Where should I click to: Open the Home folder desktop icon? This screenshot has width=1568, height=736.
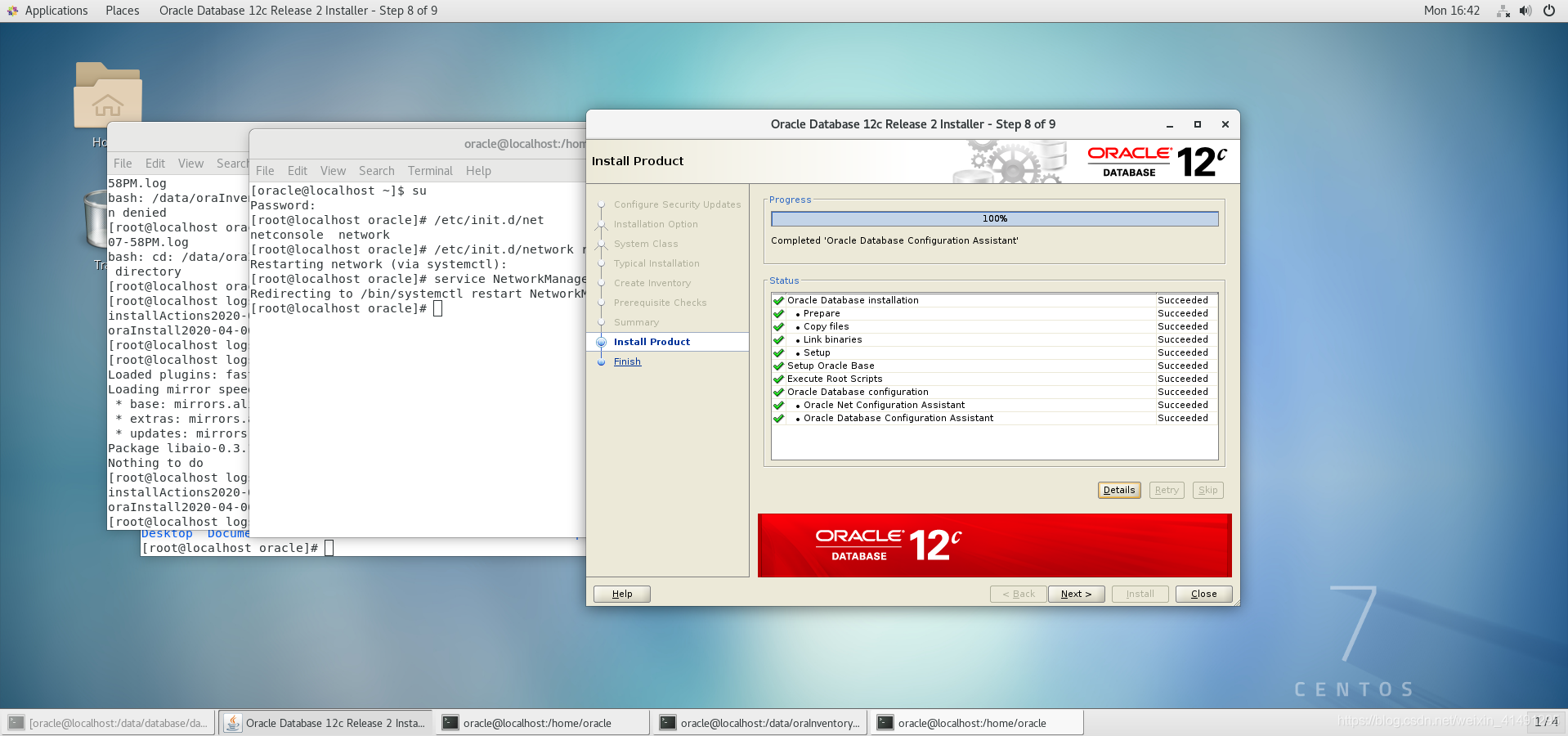click(108, 95)
